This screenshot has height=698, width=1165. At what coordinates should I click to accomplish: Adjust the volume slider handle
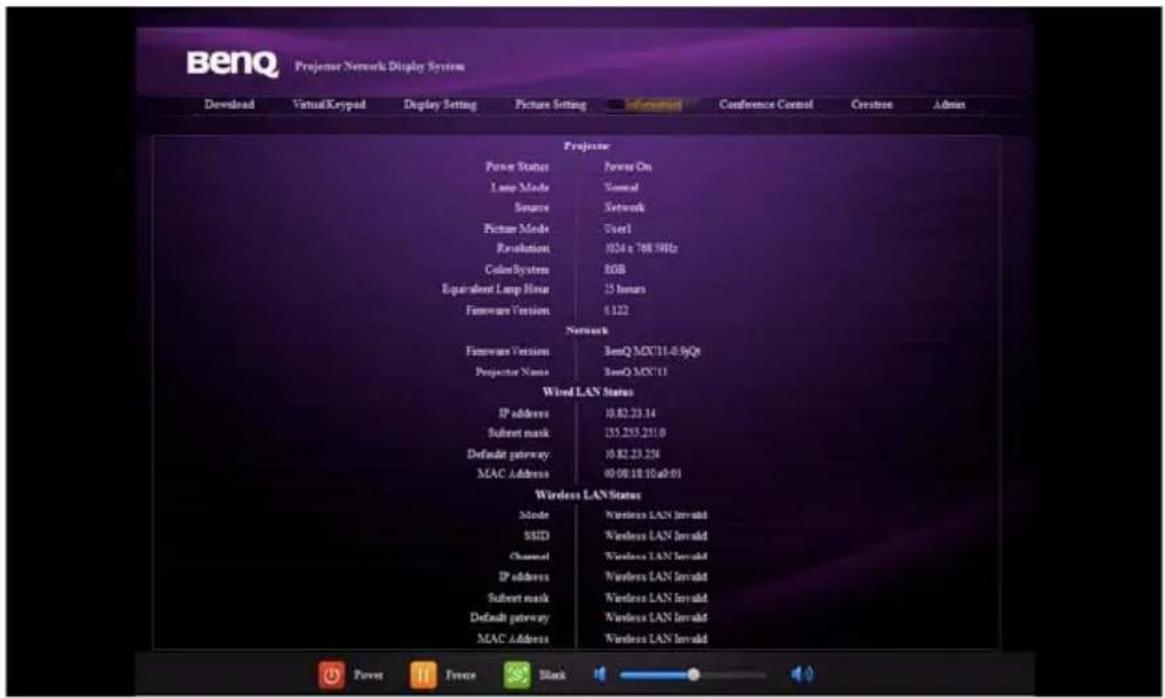(693, 674)
